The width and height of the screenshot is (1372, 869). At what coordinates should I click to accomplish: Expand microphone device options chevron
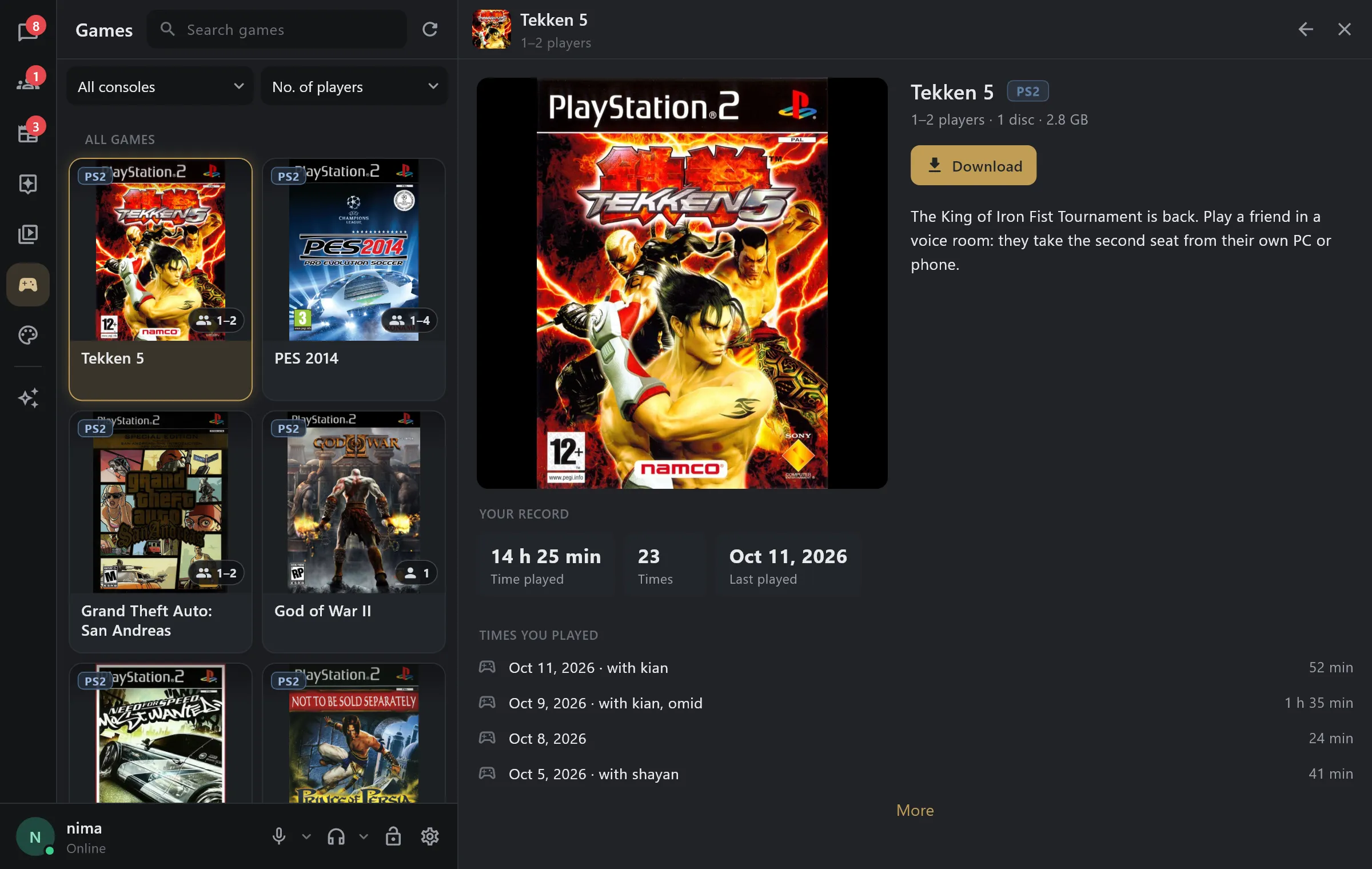tap(306, 836)
